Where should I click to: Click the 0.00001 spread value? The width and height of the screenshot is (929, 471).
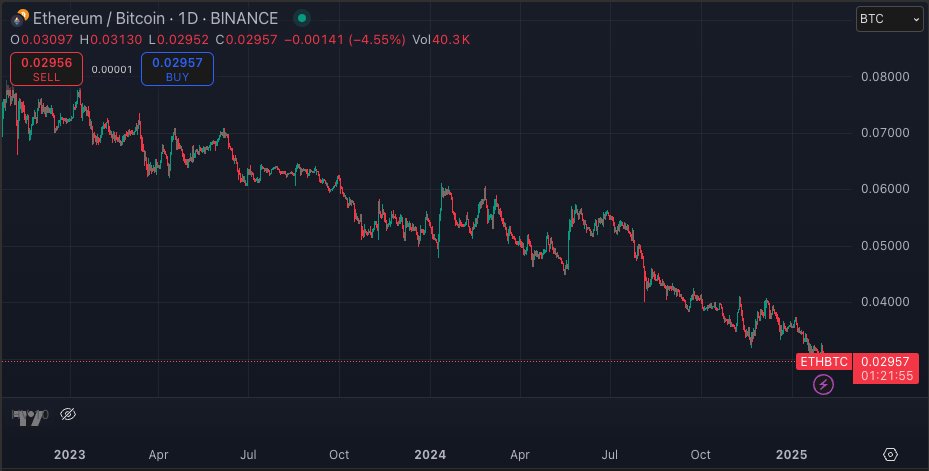pos(112,69)
